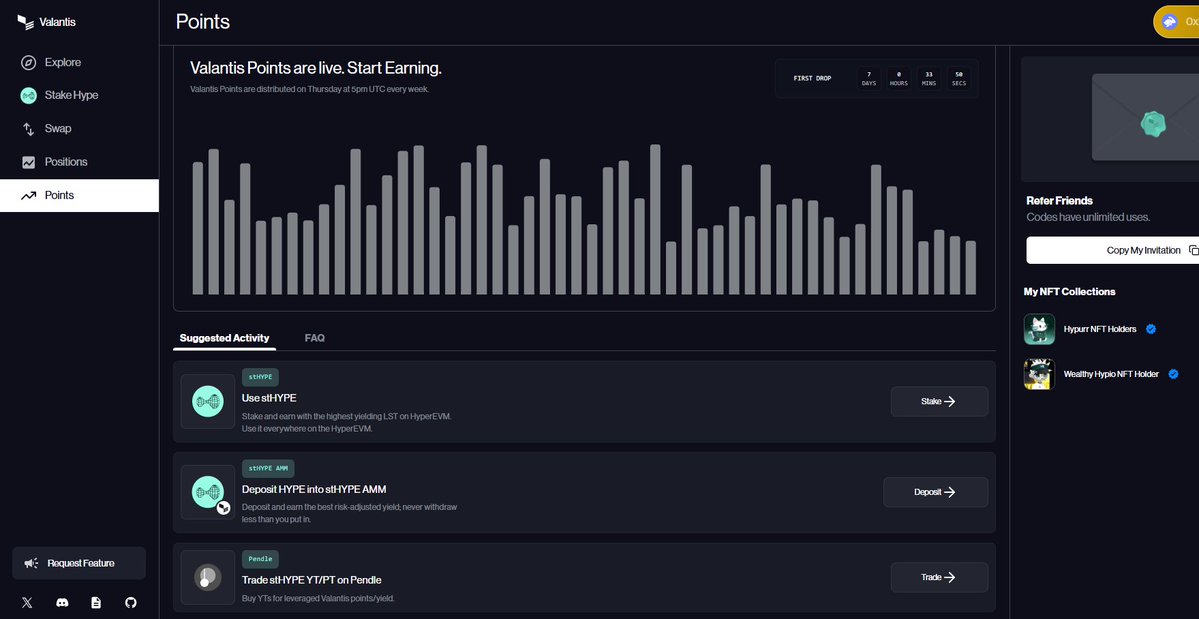Click the MINS countdown box
Screen dimensions: 1199x619
(x=928, y=78)
